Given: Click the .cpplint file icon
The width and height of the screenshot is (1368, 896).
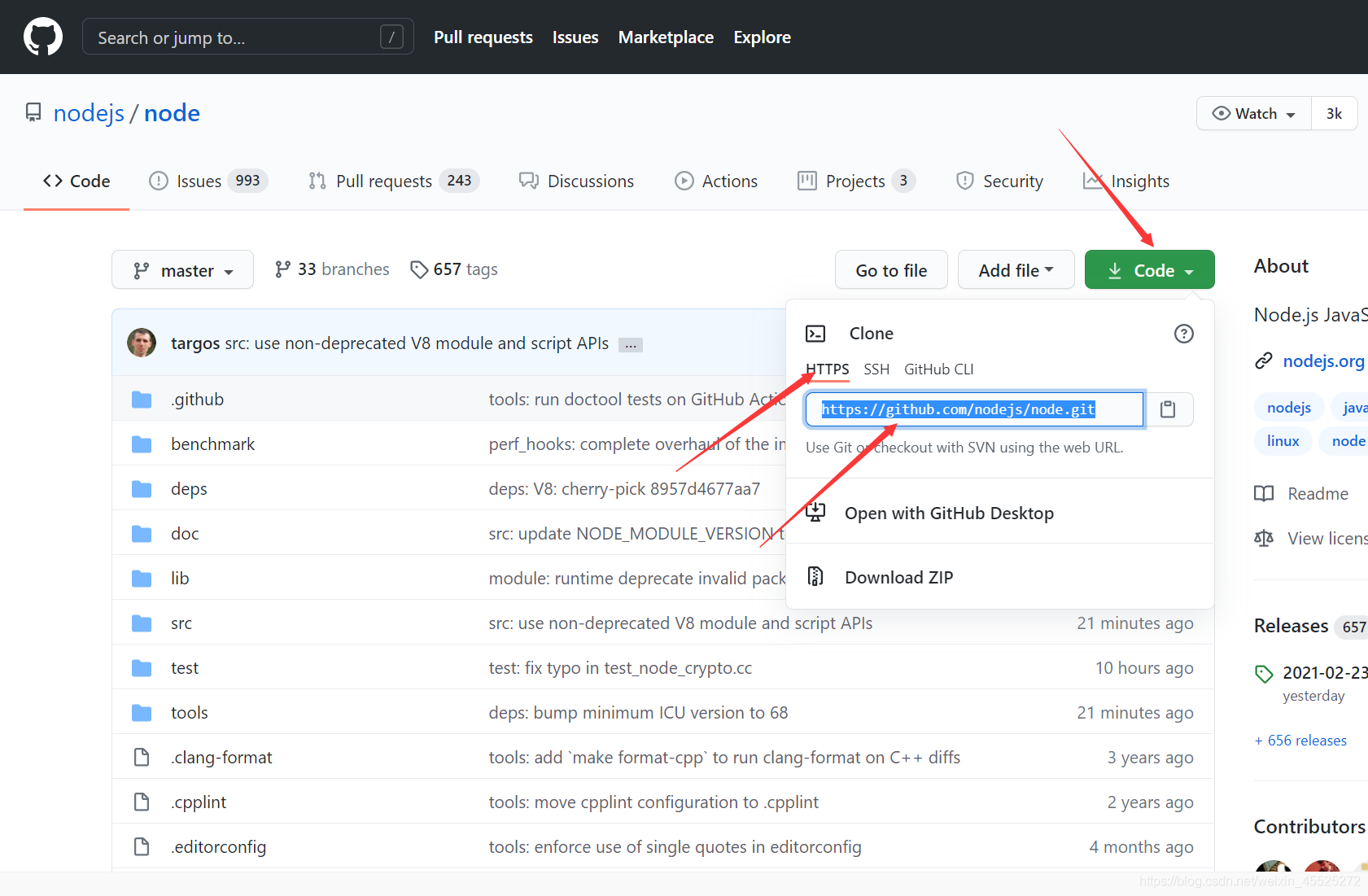Looking at the screenshot, I should (x=142, y=802).
